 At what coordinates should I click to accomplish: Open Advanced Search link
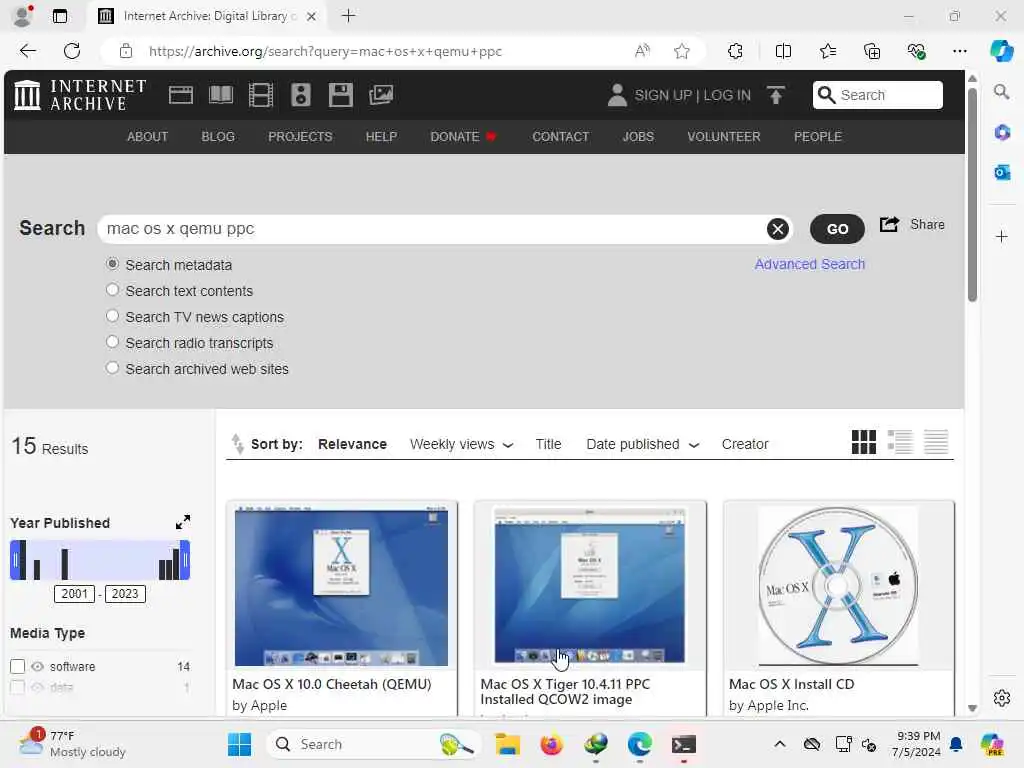pos(809,264)
